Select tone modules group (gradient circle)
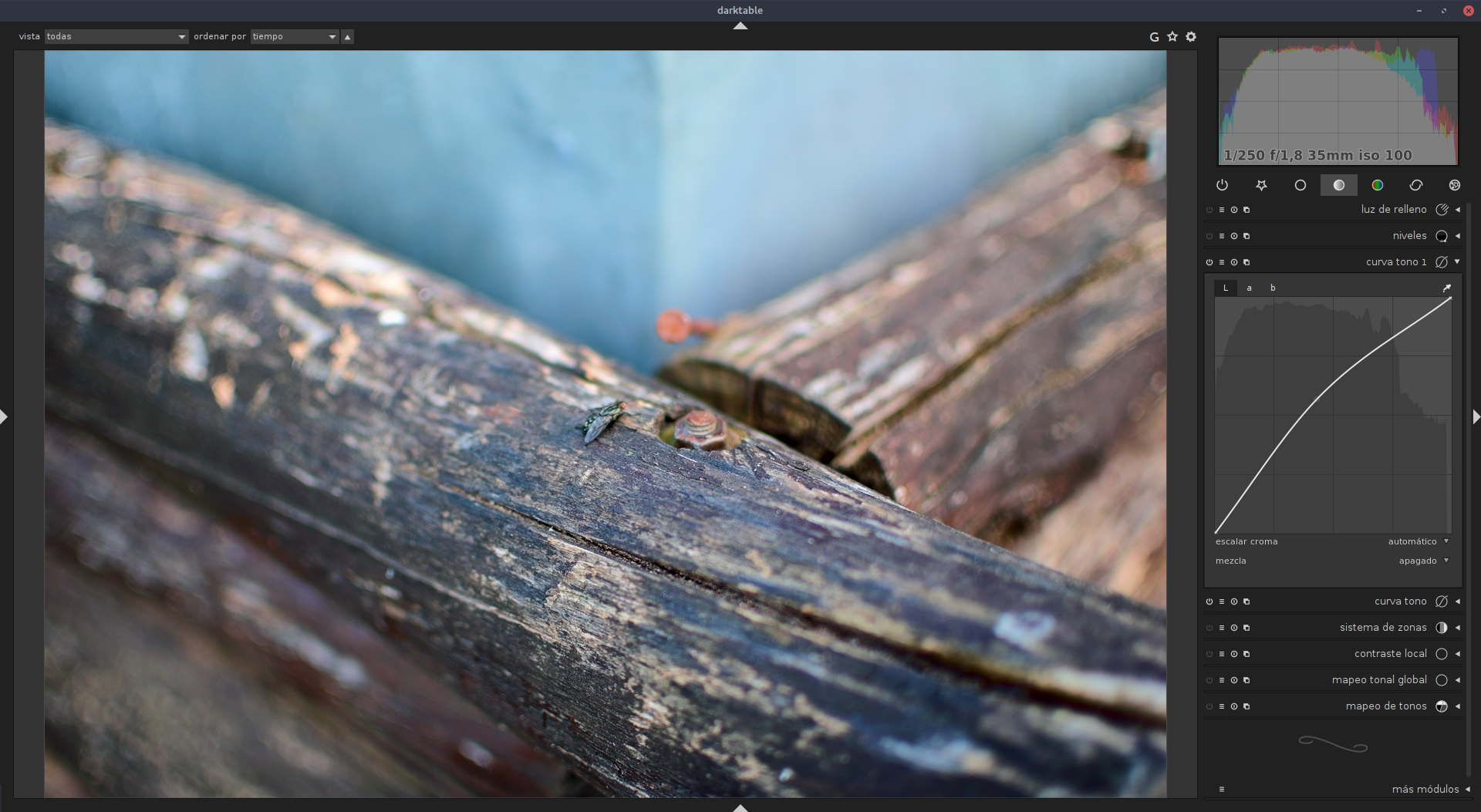 (1339, 185)
